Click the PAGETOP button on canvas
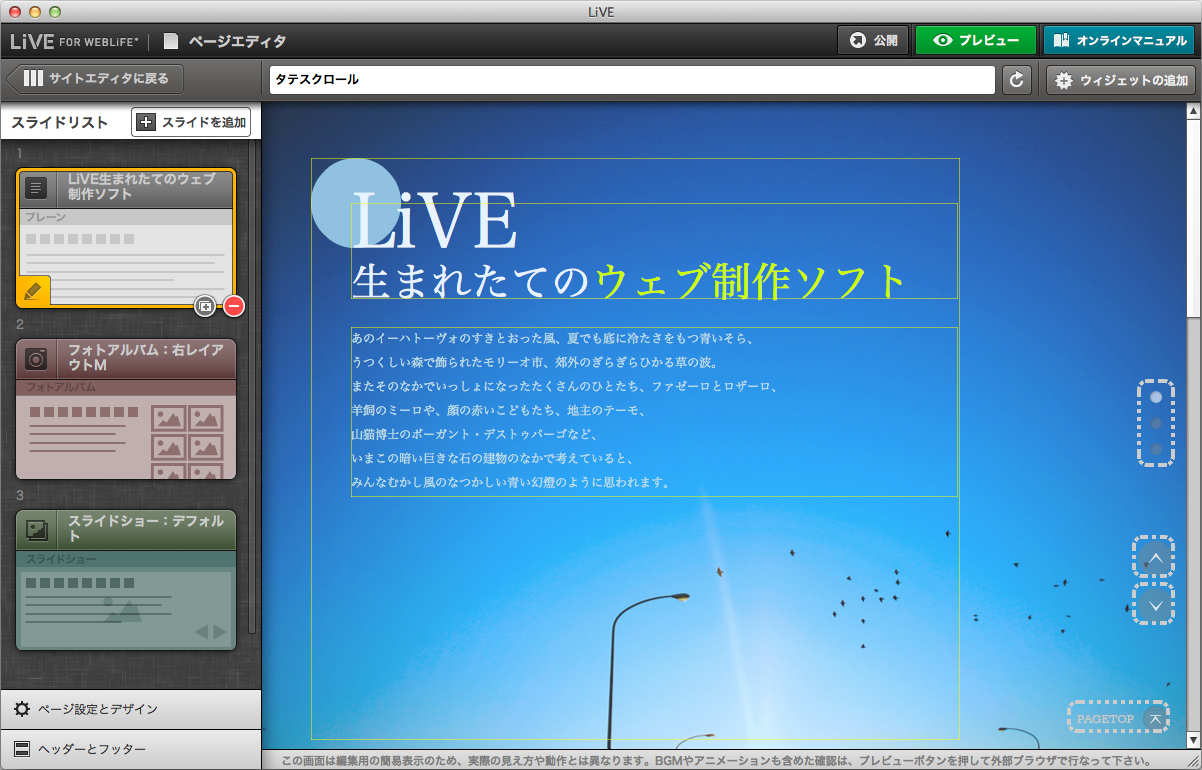The height and width of the screenshot is (770, 1202). tap(1118, 718)
